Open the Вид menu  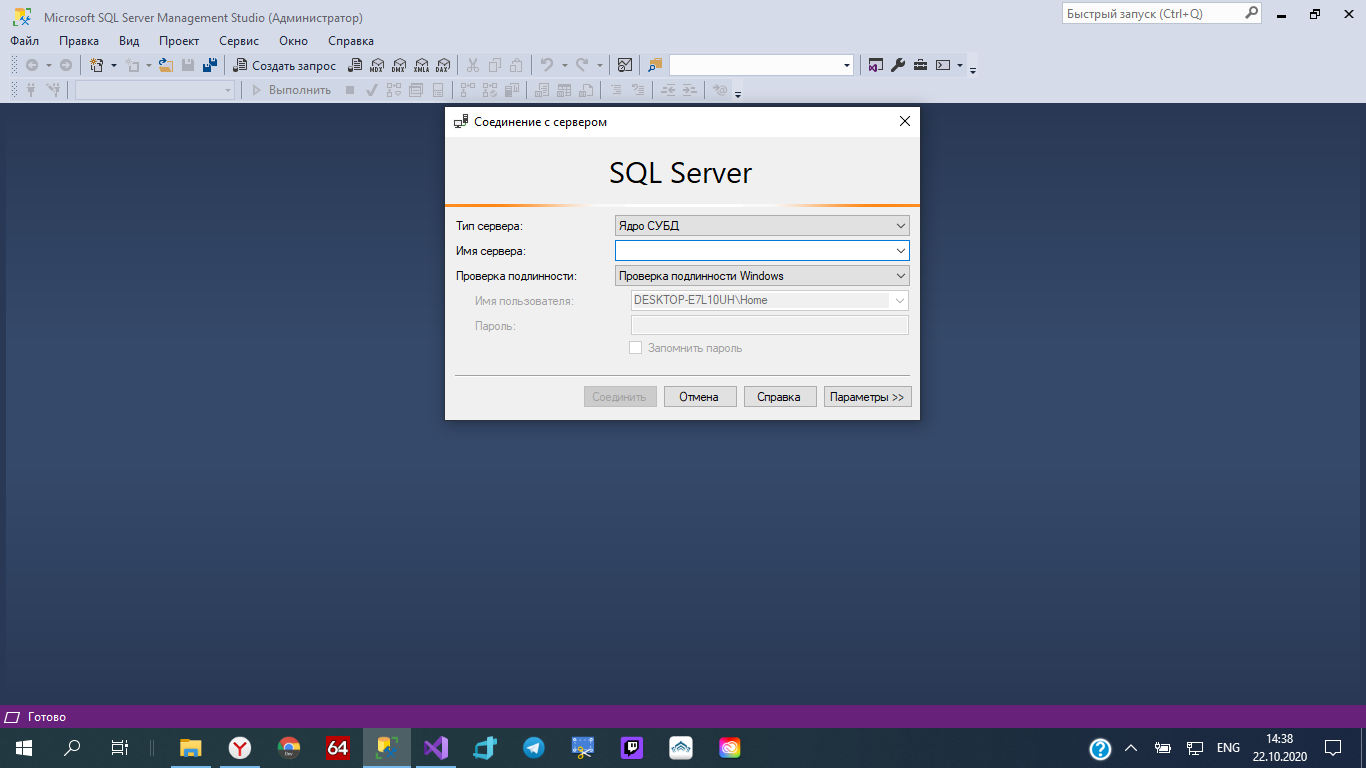pos(129,41)
